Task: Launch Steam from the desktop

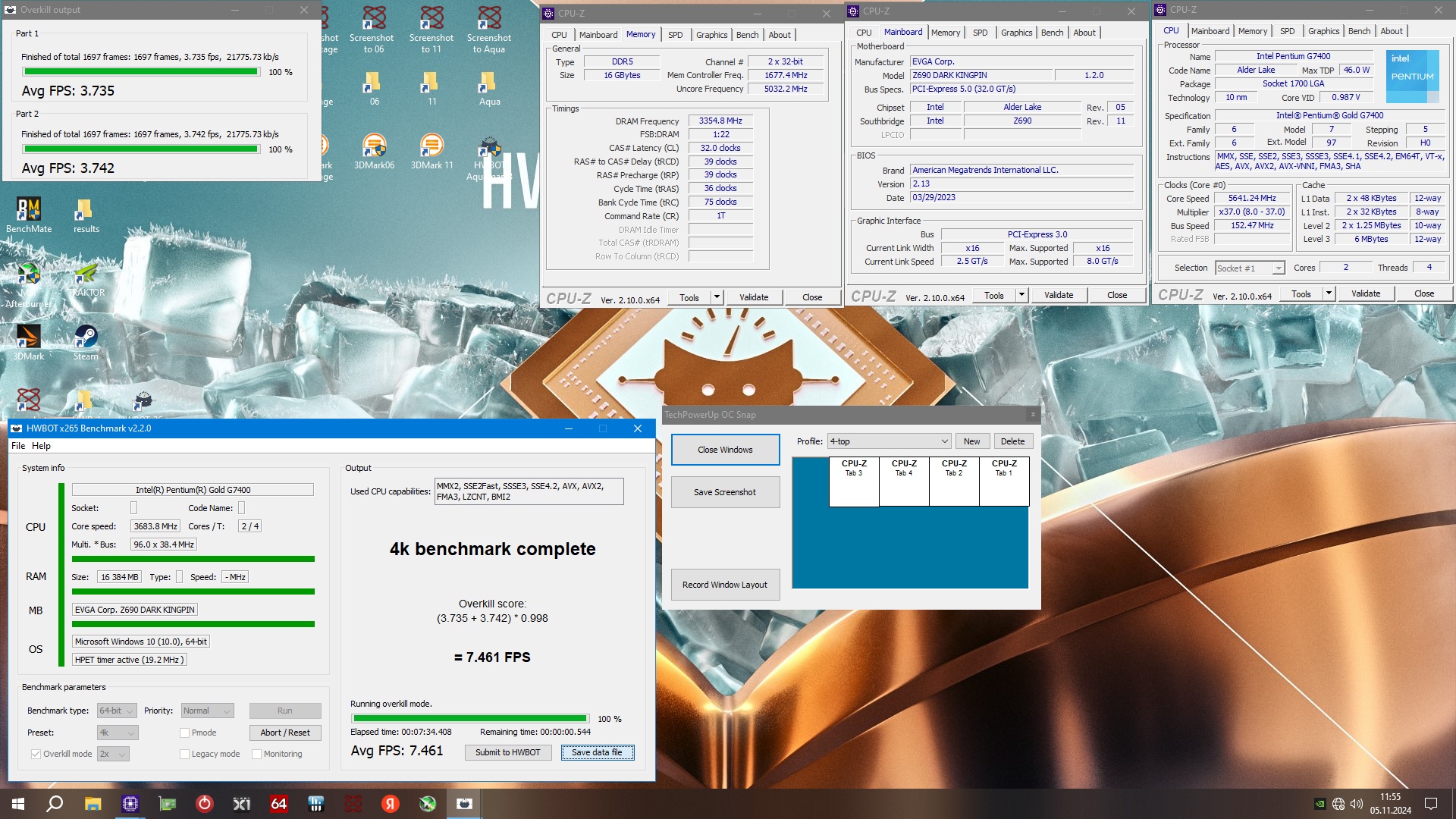Action: point(86,342)
